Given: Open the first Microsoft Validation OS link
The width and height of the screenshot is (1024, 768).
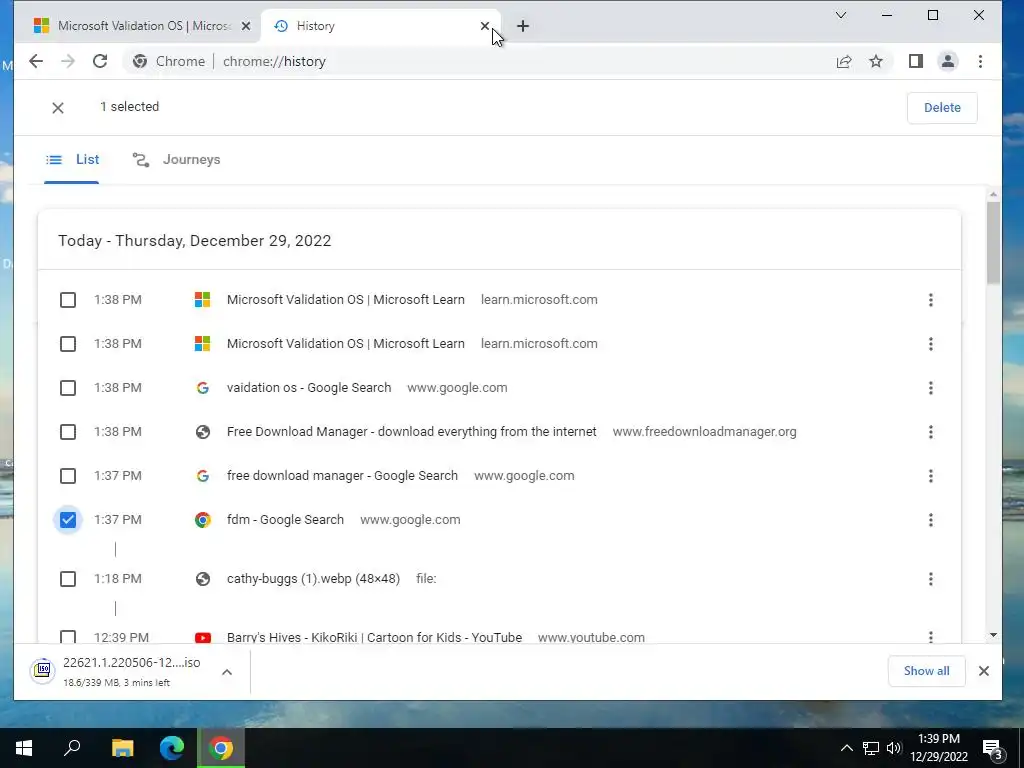Looking at the screenshot, I should [x=345, y=300].
